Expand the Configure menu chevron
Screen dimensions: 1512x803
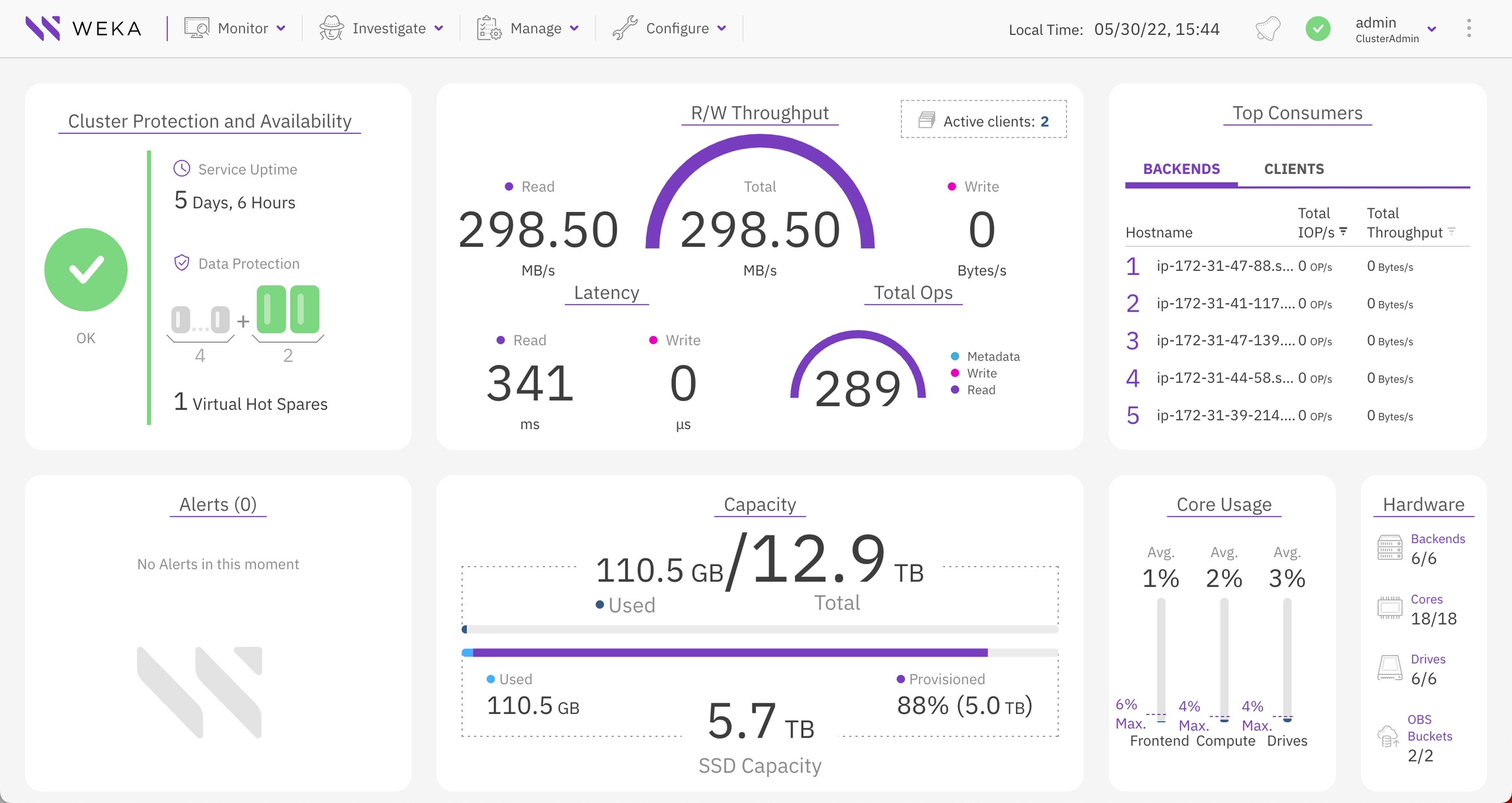pyautogui.click(x=722, y=28)
